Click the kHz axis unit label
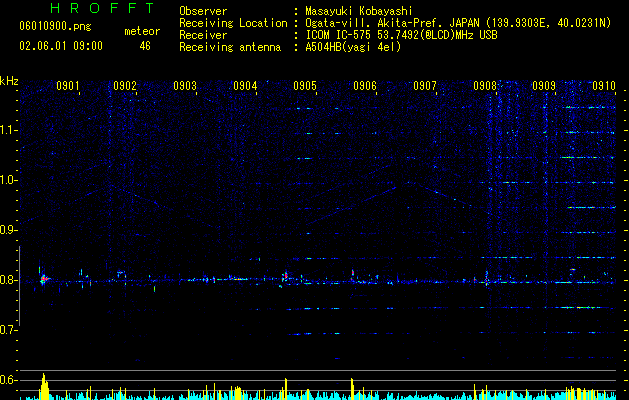The width and height of the screenshot is (629, 400). tap(9, 81)
